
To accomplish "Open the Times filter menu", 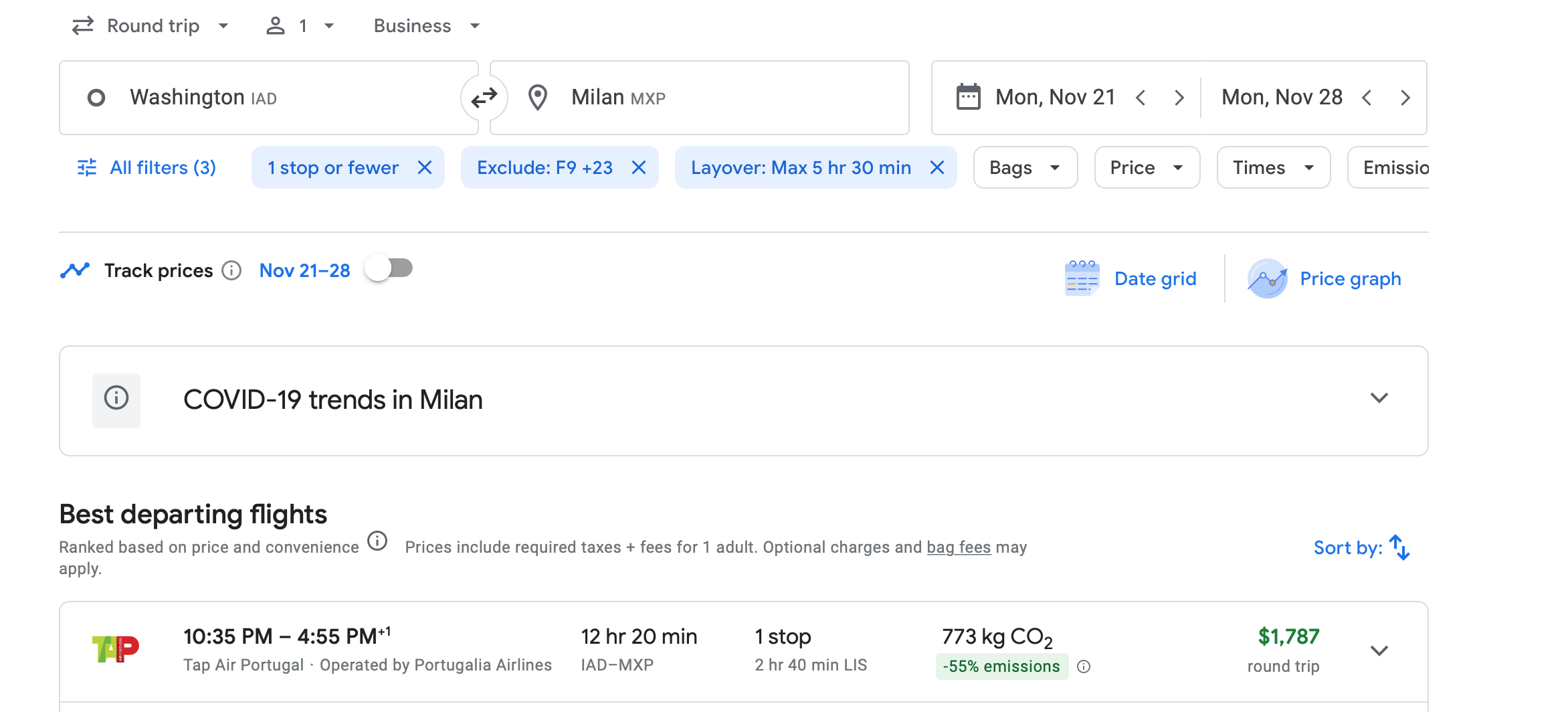I will (1273, 167).
